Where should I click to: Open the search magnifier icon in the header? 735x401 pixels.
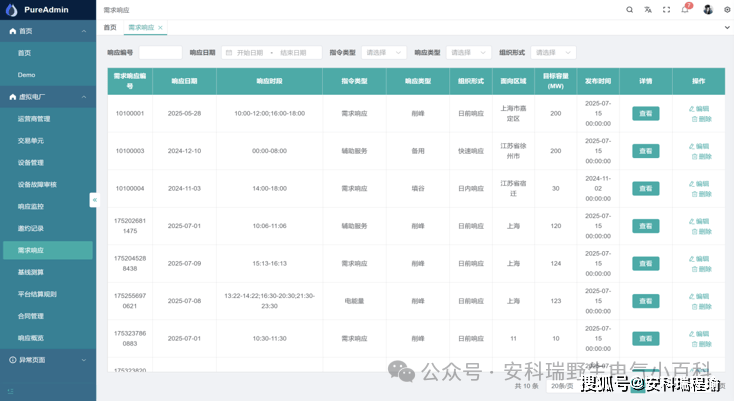coord(630,10)
